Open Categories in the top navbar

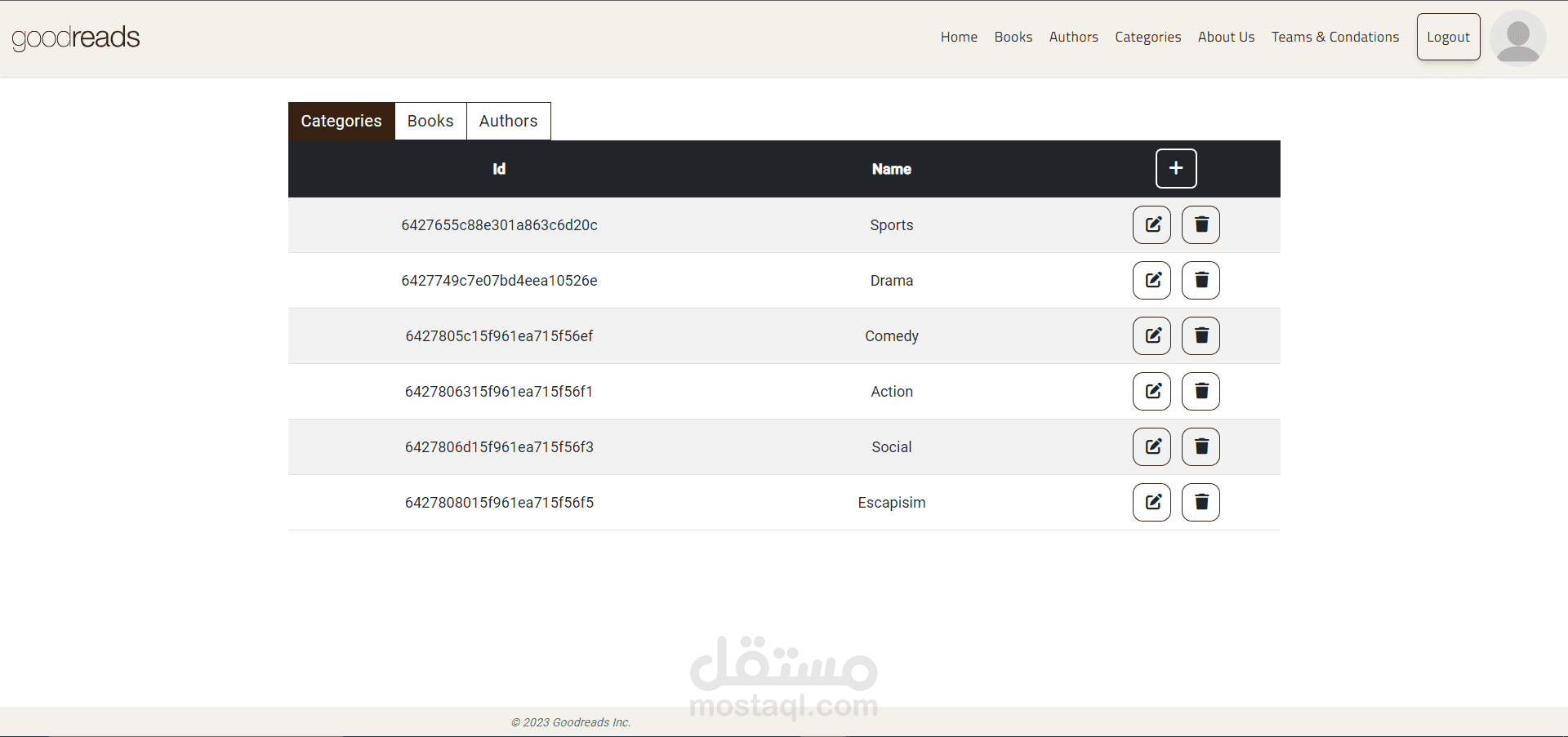1147,37
